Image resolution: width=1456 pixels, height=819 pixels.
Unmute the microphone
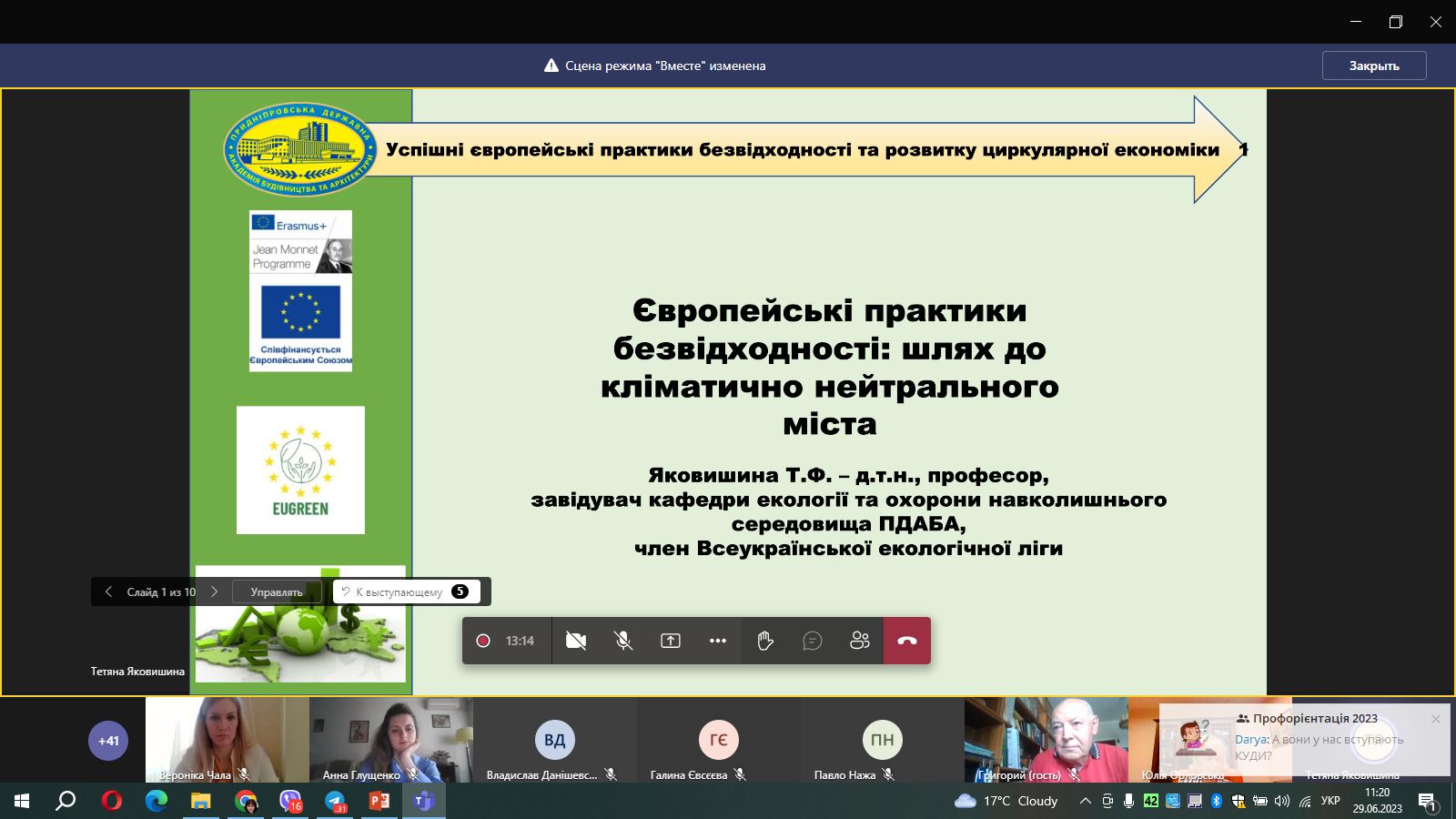click(623, 641)
